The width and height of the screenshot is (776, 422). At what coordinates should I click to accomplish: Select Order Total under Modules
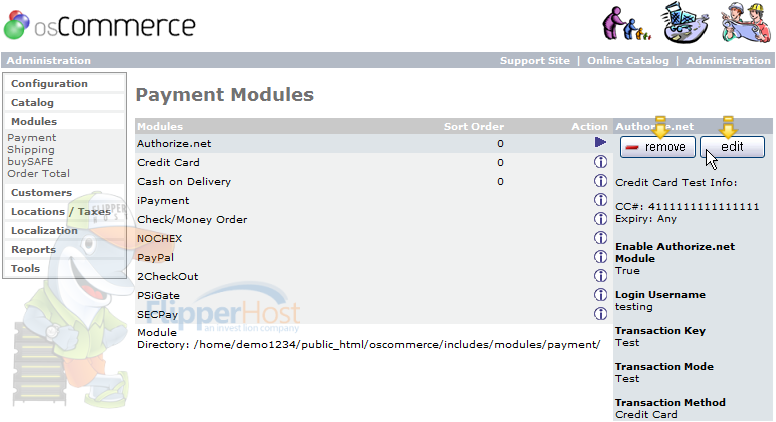[x=38, y=173]
